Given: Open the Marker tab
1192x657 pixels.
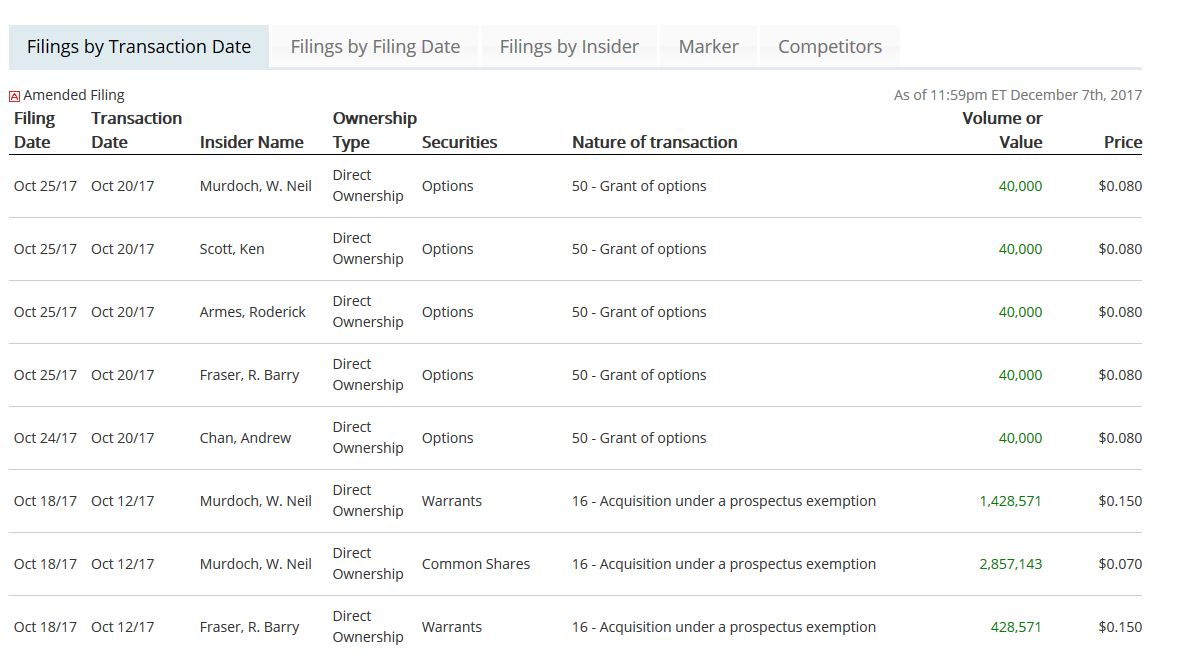Looking at the screenshot, I should (708, 47).
